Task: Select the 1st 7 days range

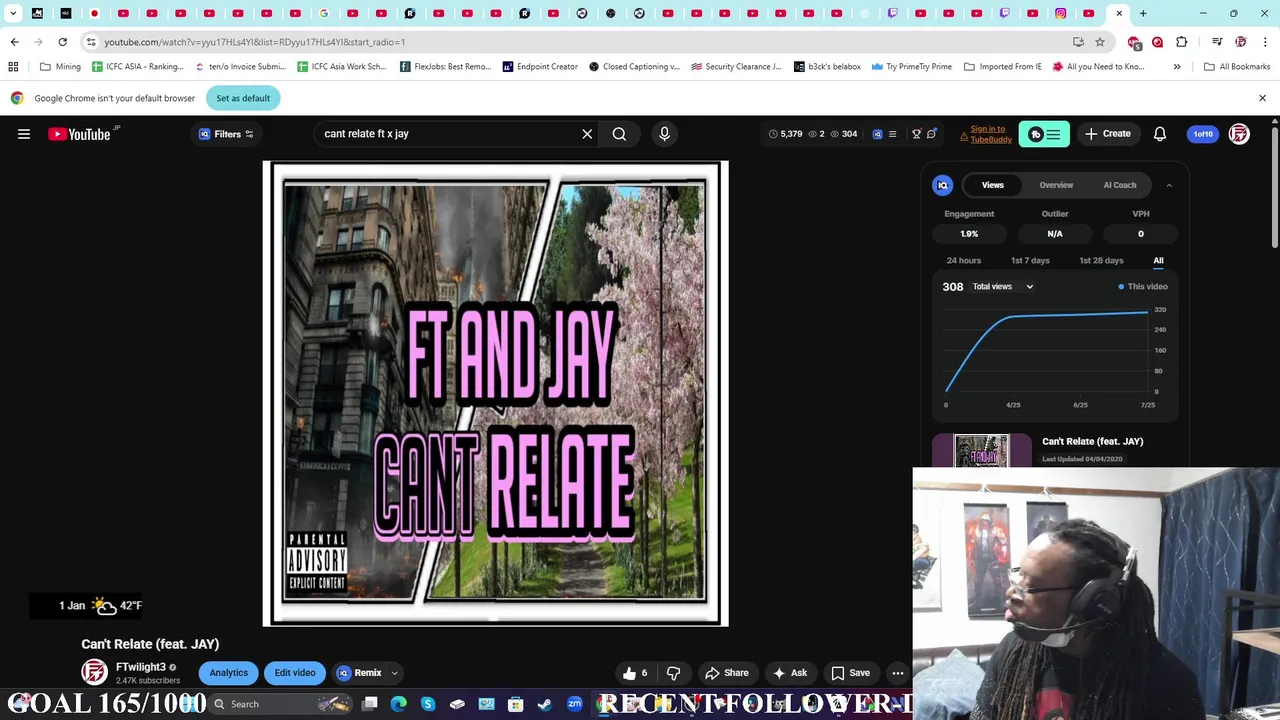Action: [x=1030, y=260]
